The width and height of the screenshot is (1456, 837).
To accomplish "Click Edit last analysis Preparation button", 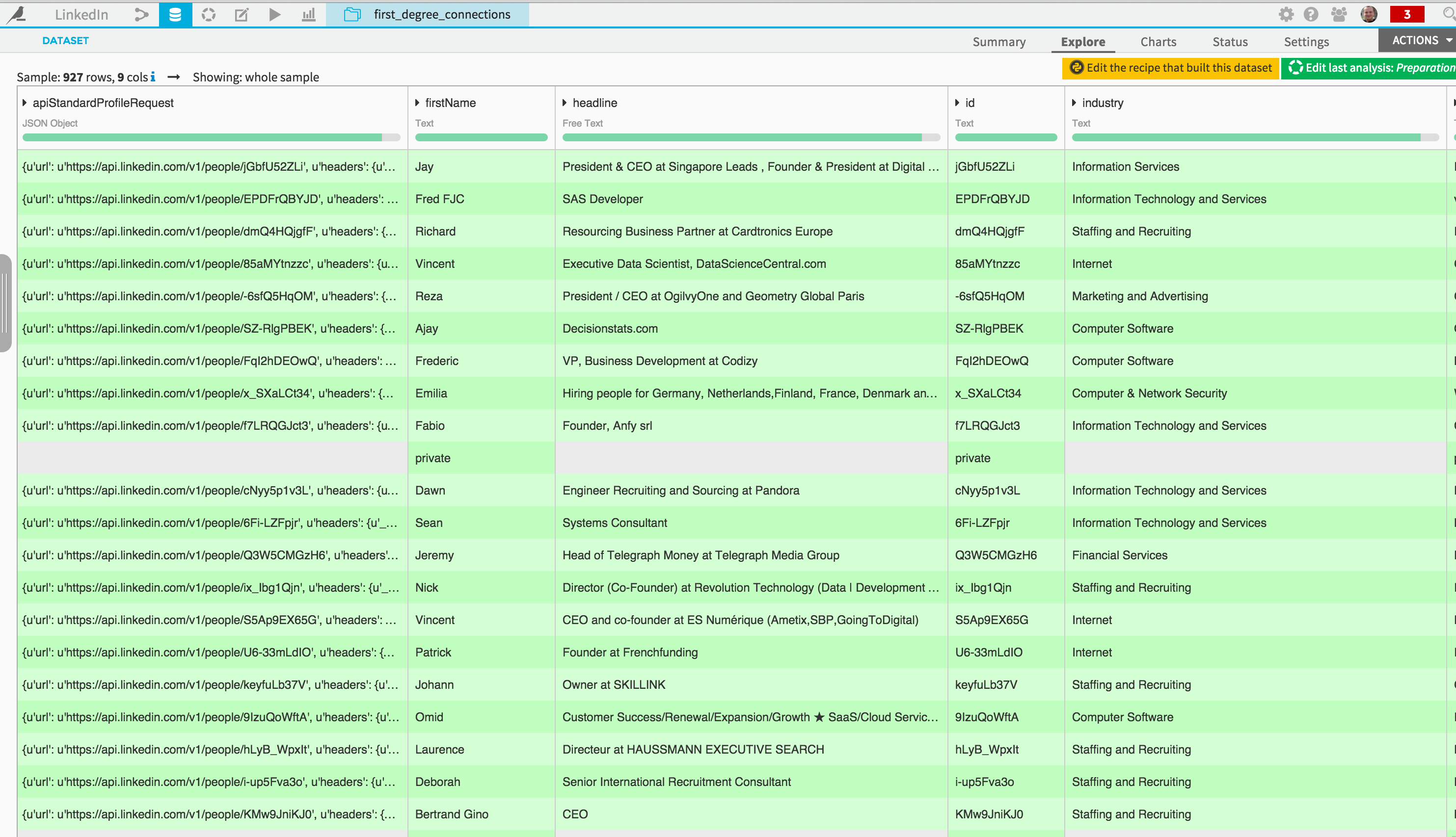I will 1369,68.
